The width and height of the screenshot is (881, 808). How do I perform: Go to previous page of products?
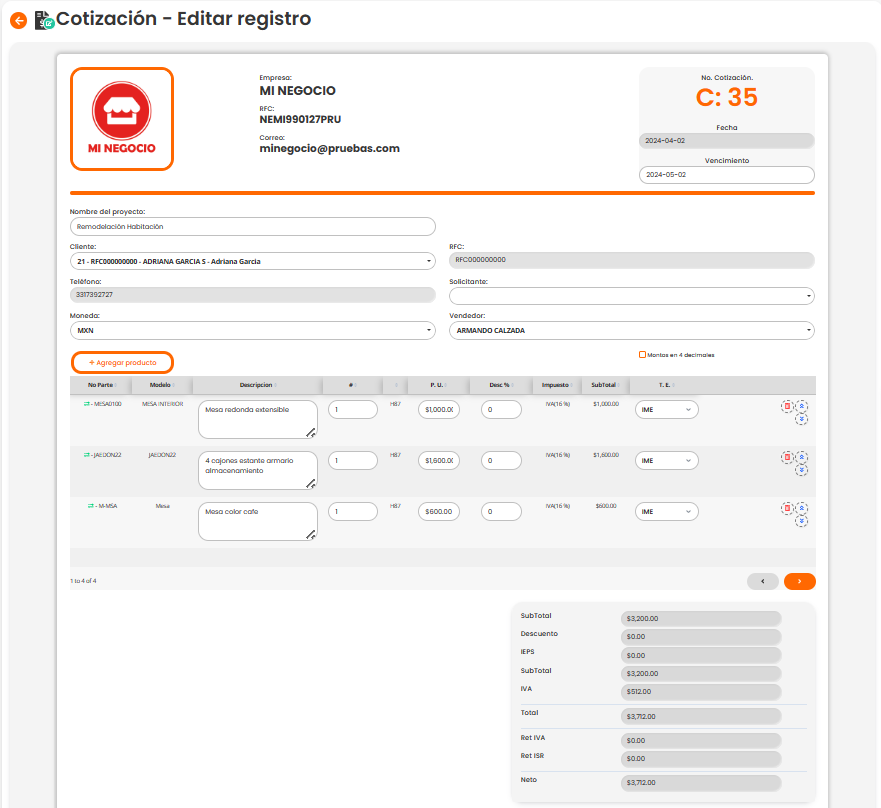click(x=762, y=580)
